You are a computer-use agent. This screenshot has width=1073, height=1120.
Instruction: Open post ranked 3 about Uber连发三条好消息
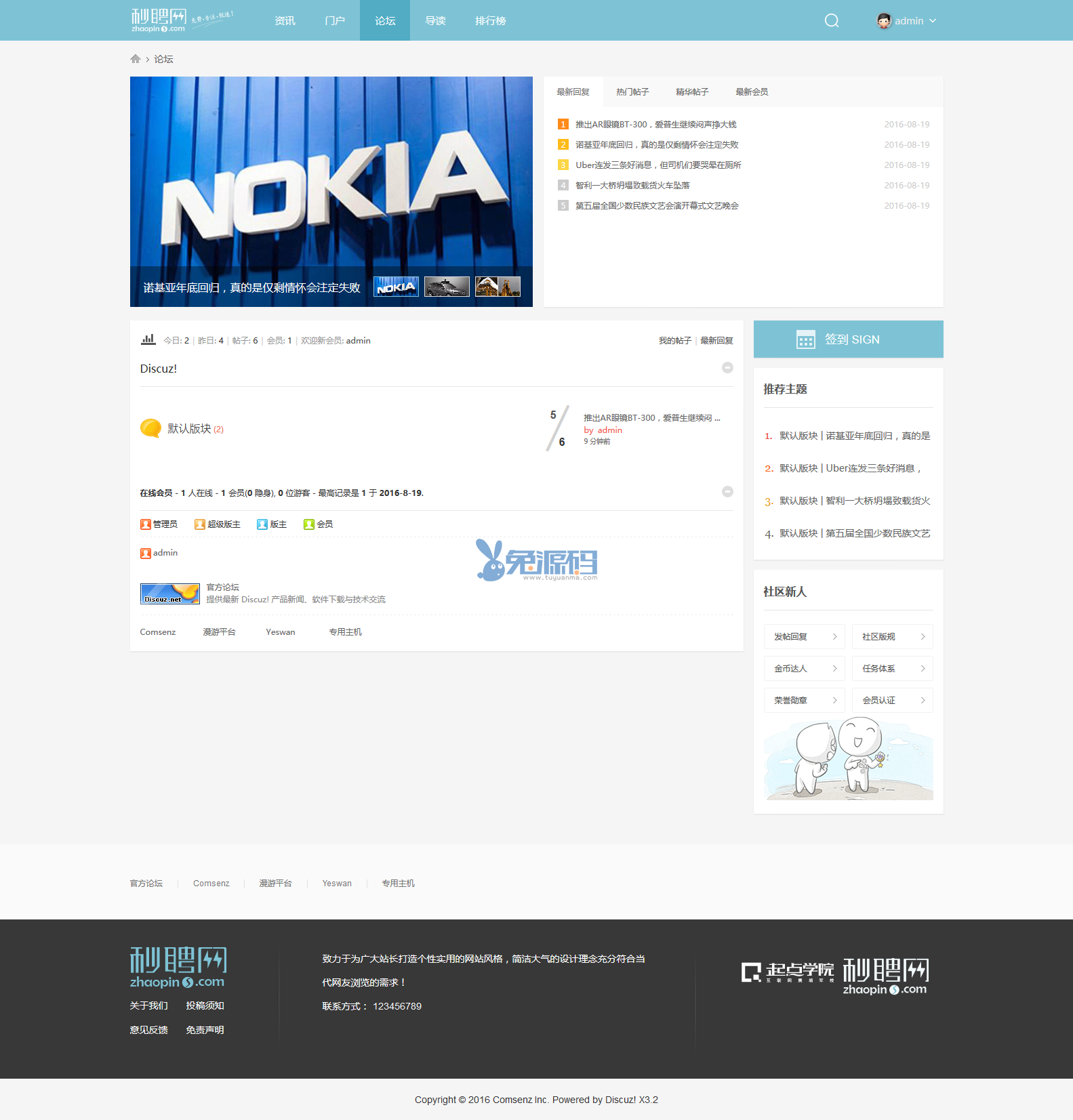pos(658,165)
